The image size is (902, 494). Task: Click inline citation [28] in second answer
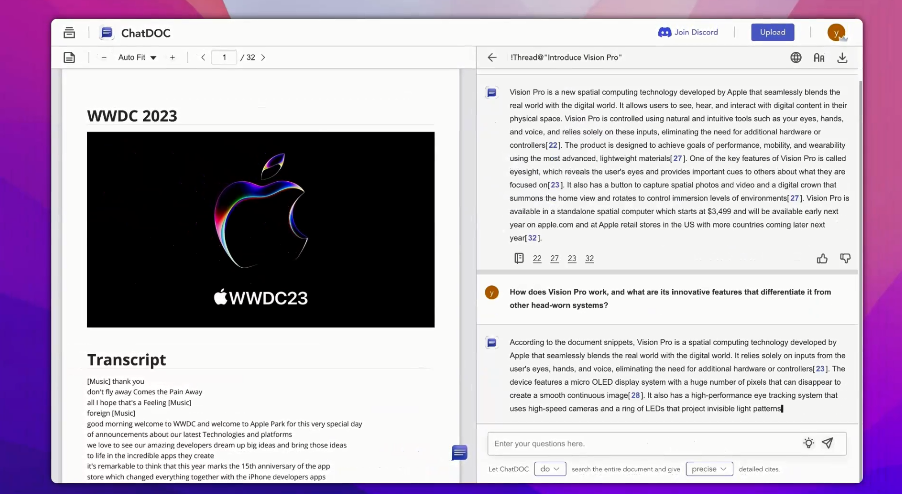coord(636,396)
